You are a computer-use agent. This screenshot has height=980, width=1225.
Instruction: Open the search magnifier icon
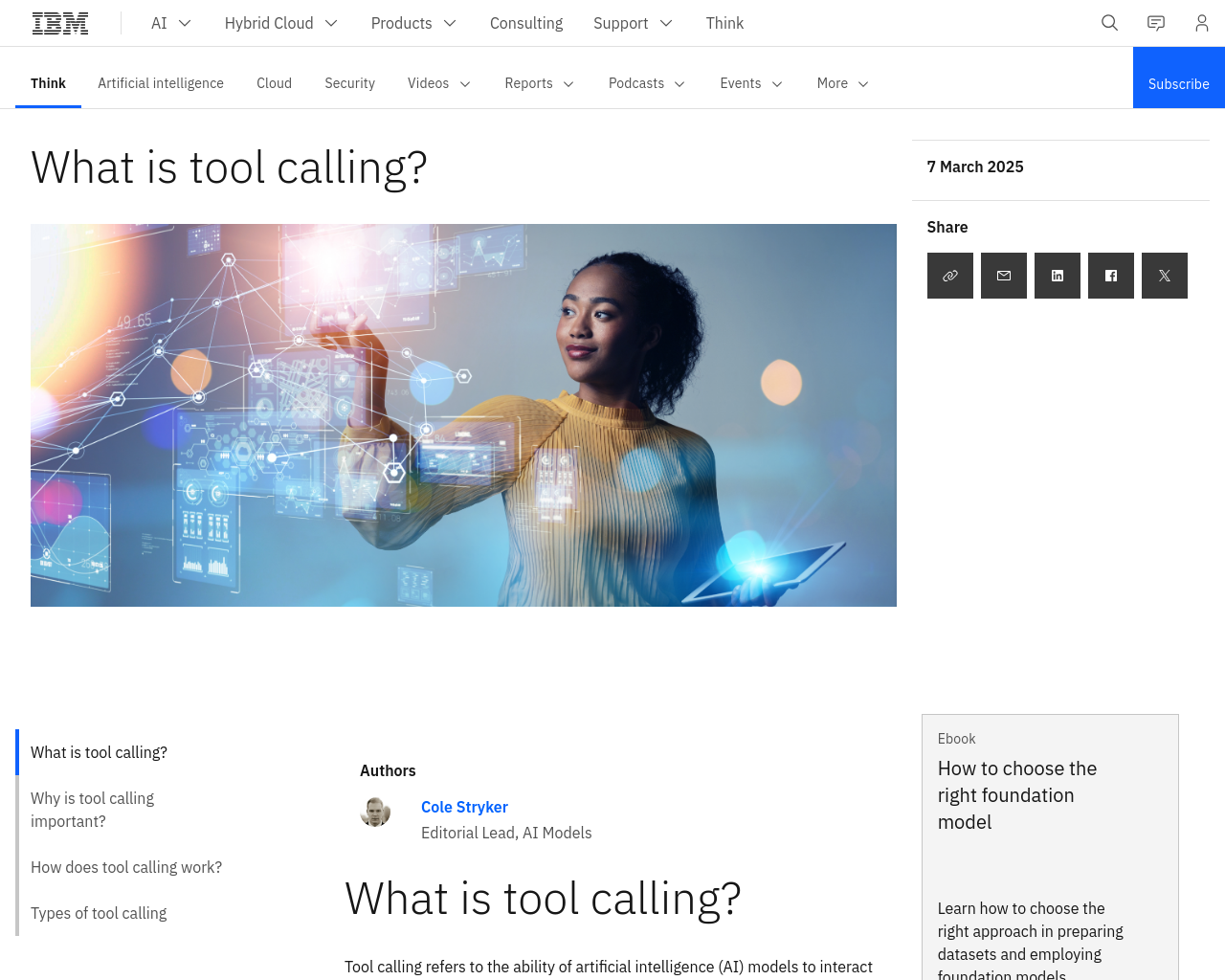[1109, 23]
